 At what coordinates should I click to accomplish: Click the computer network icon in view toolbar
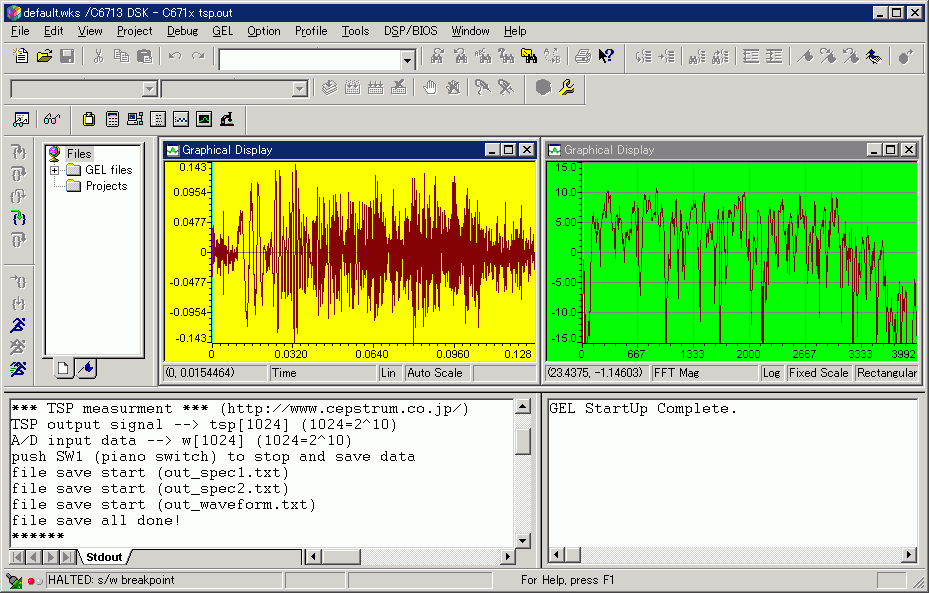[135, 120]
